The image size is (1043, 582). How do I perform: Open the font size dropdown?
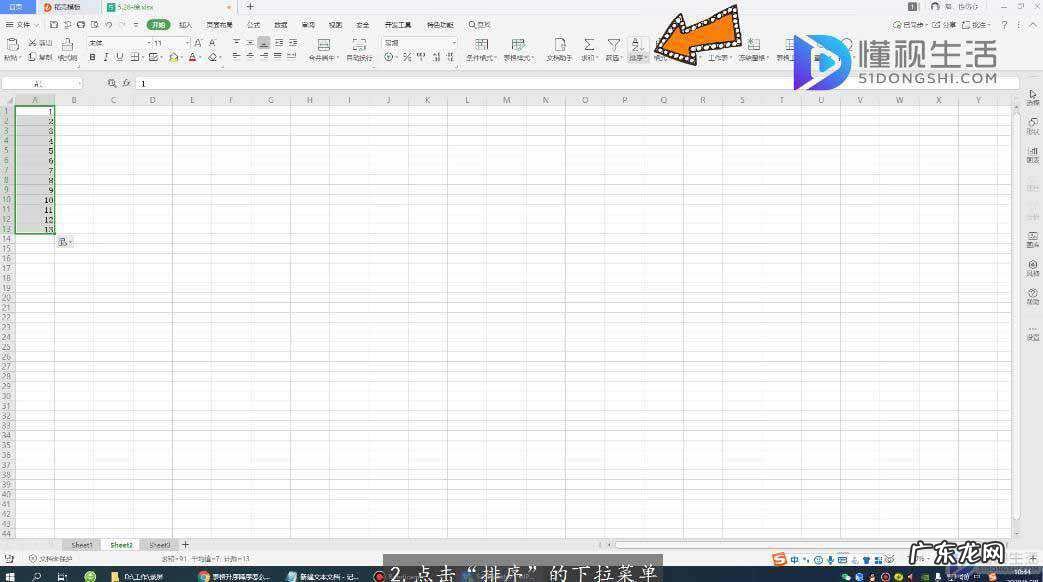pyautogui.click(x=186, y=43)
